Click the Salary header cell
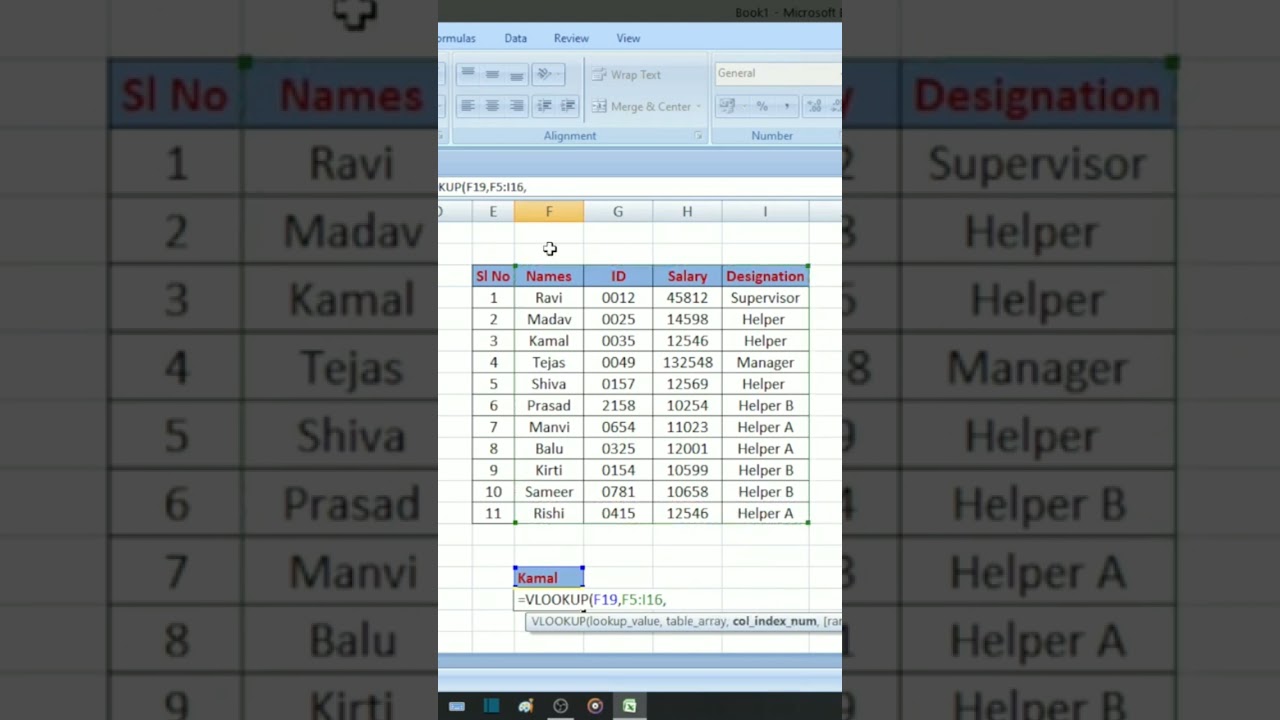The height and width of the screenshot is (720, 1280). tap(687, 276)
